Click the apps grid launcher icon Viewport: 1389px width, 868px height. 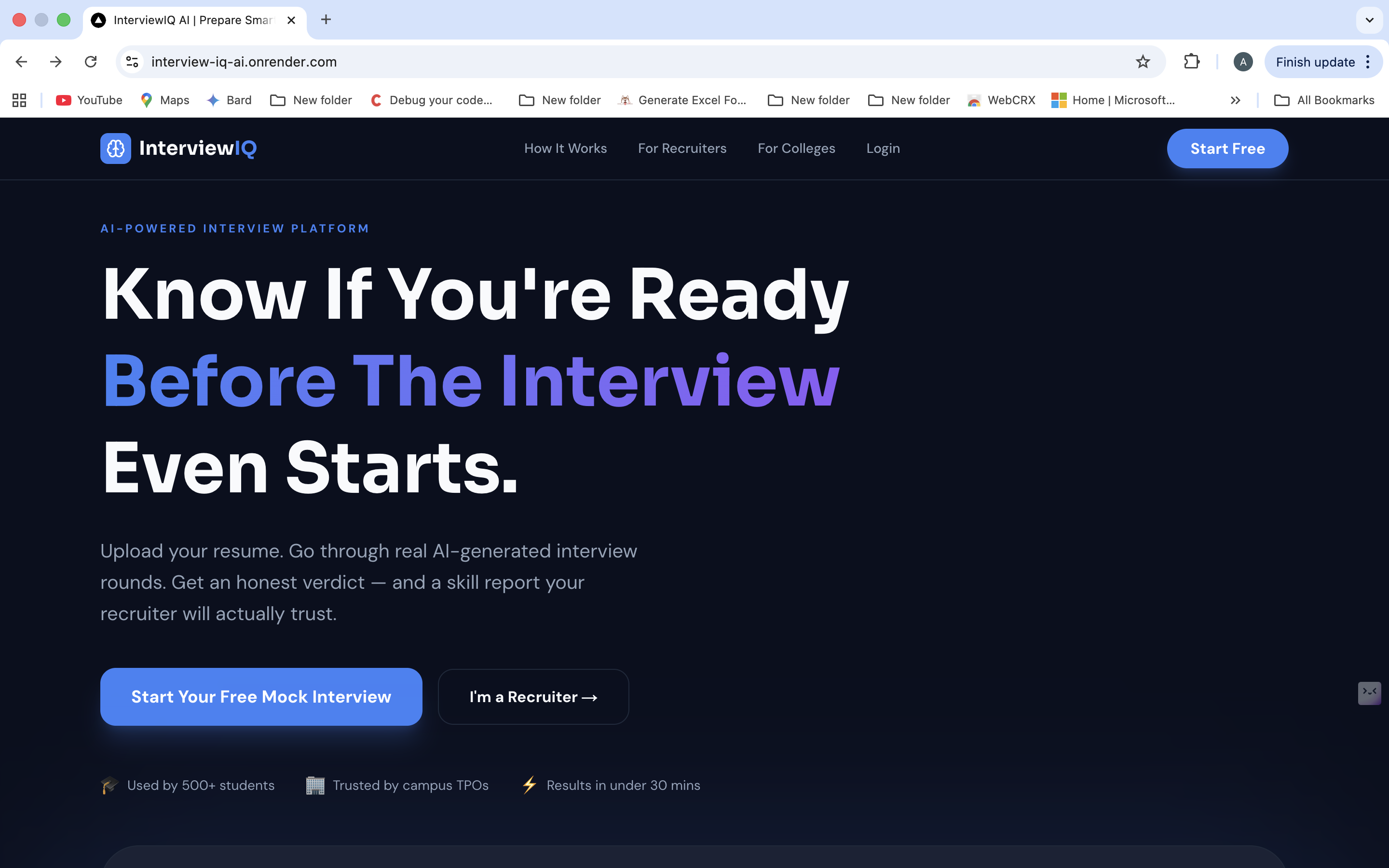[19, 100]
